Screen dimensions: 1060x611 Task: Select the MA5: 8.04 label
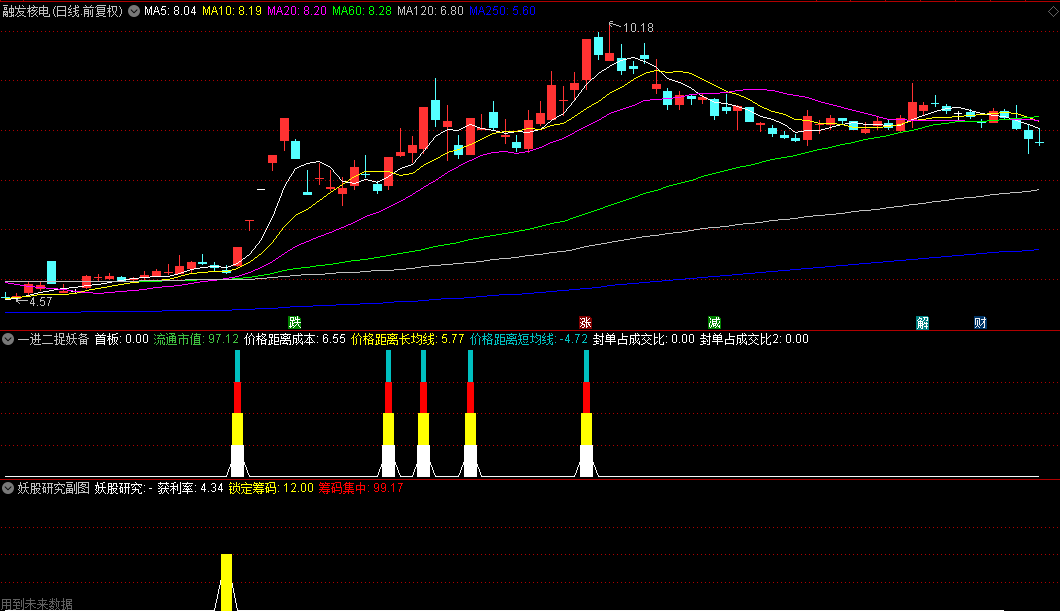(170, 11)
